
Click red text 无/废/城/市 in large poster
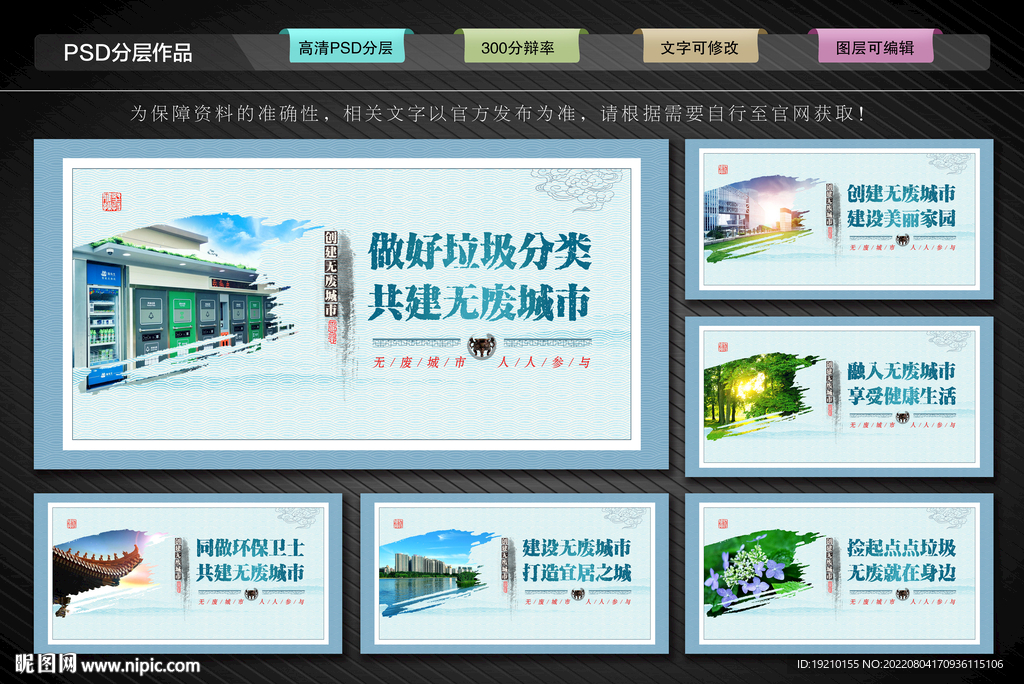coord(419,363)
